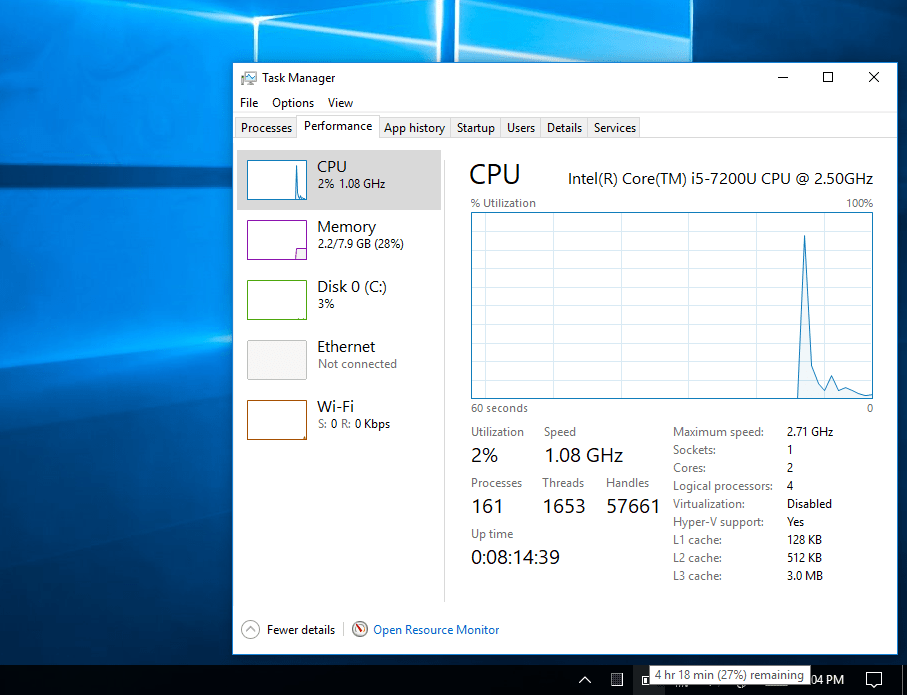
Task: Click the Processes count 161
Action: point(487,506)
